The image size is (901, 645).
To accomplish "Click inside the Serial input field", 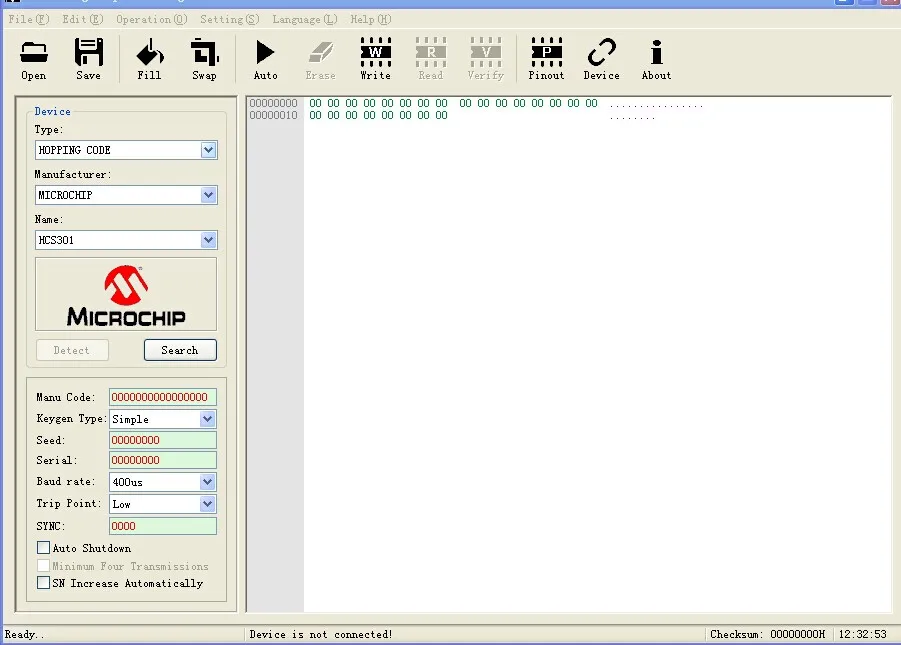I will tap(162, 460).
